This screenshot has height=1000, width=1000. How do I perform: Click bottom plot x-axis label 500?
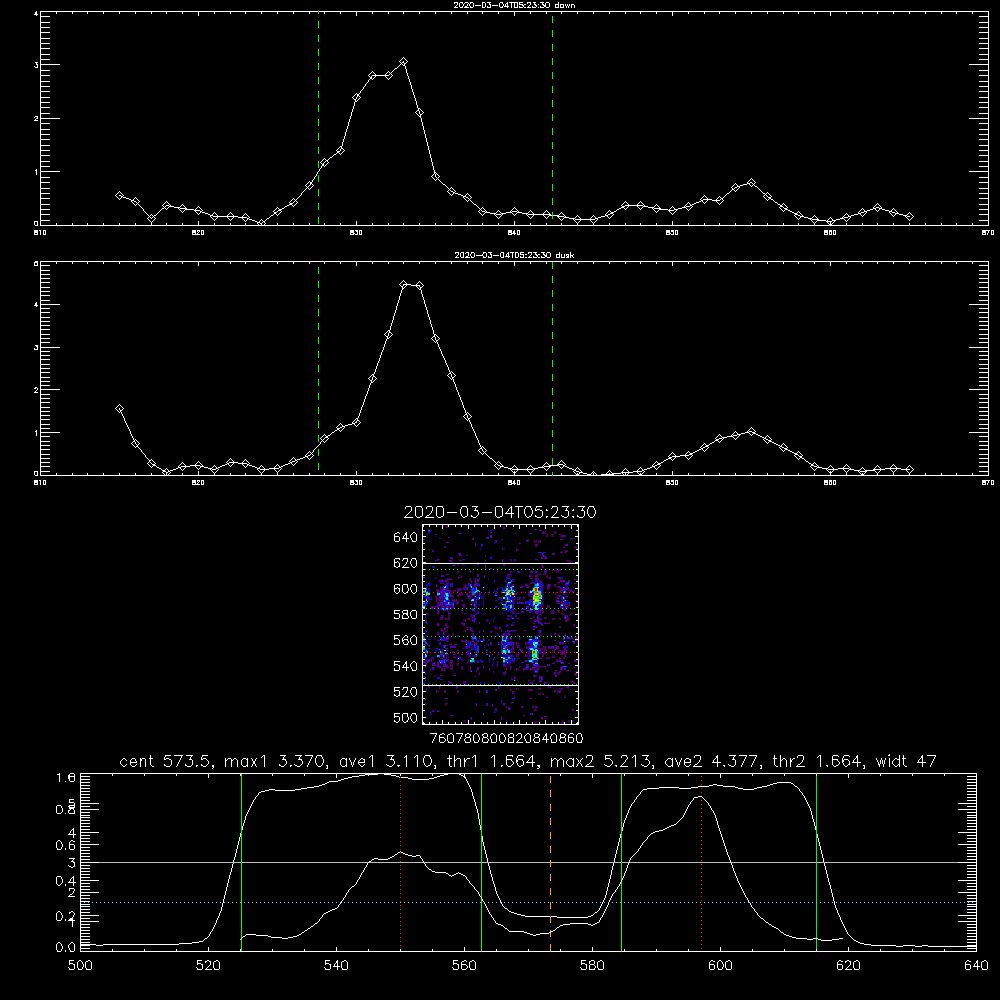(80, 966)
